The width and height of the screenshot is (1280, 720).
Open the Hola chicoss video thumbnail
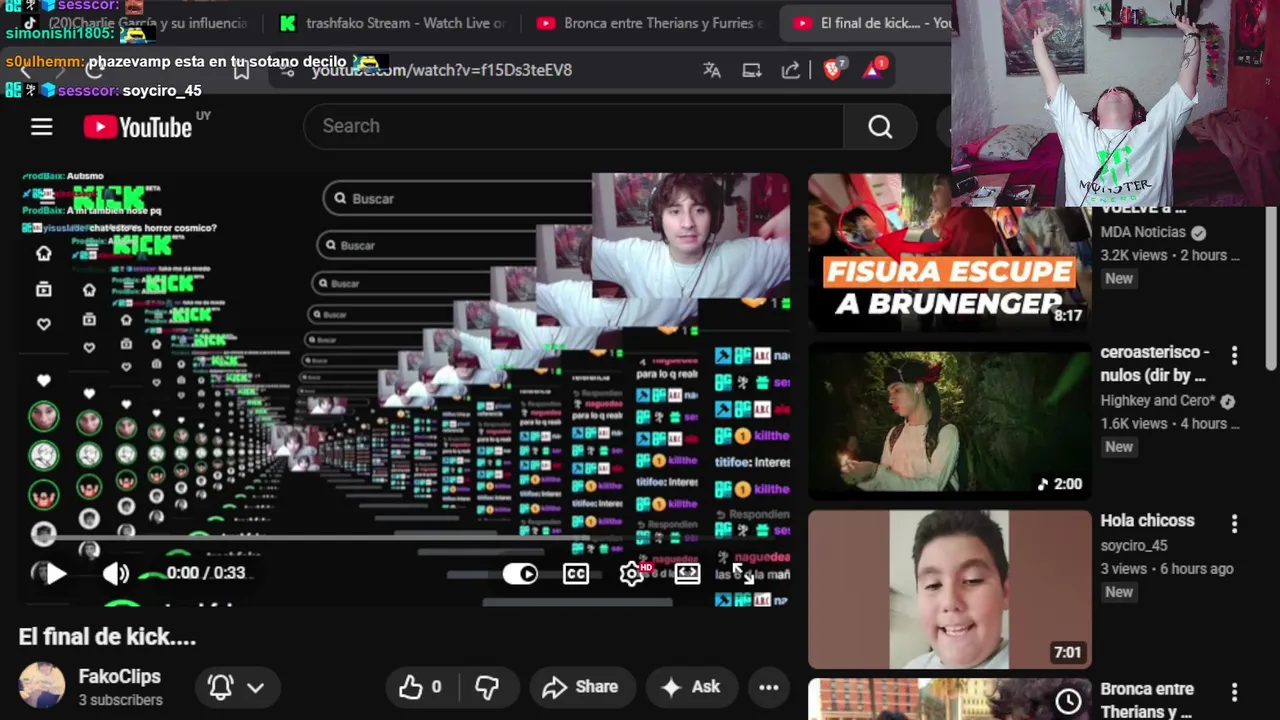pyautogui.click(x=949, y=589)
